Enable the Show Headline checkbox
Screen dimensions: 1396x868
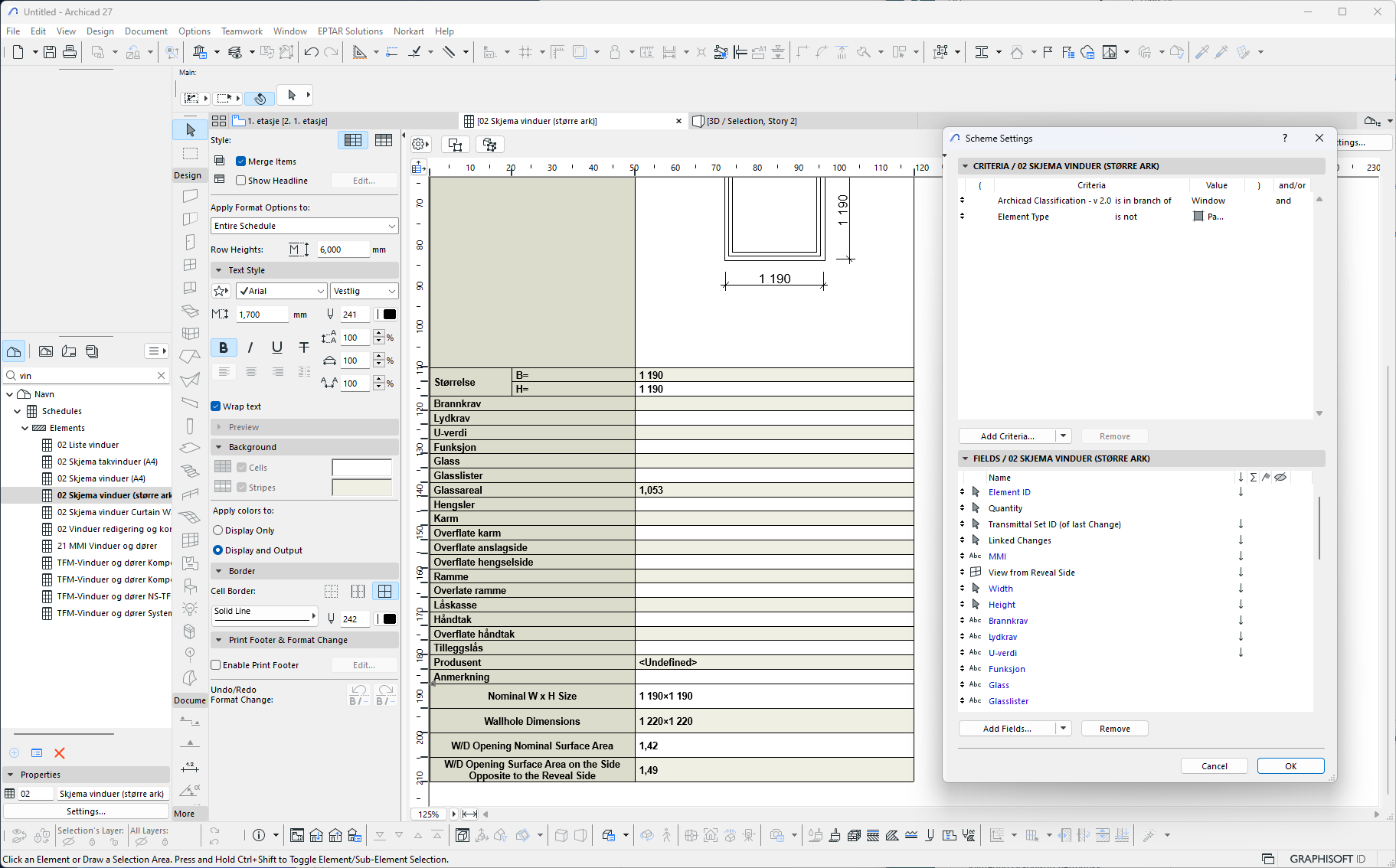(x=240, y=181)
